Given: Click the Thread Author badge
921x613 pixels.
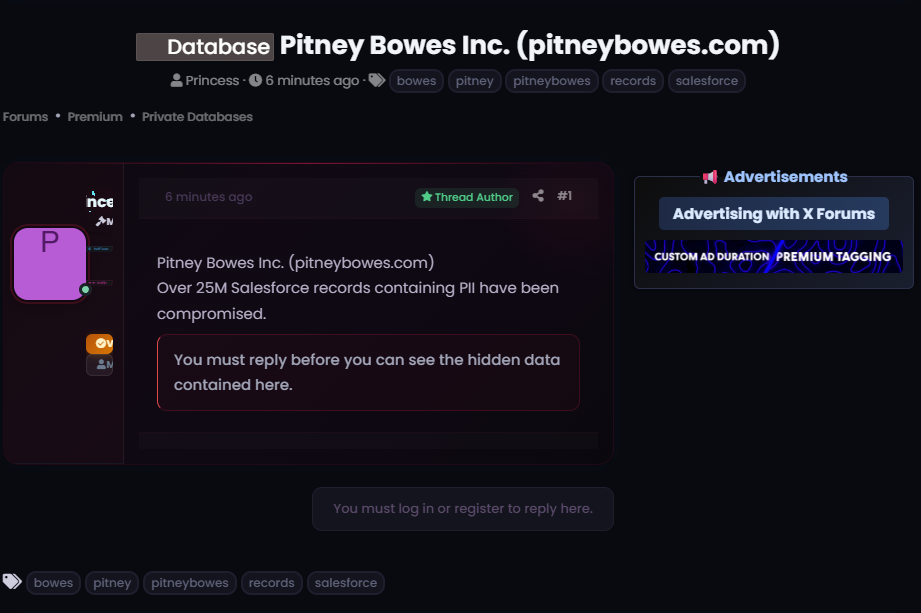Looking at the screenshot, I should click(x=467, y=197).
